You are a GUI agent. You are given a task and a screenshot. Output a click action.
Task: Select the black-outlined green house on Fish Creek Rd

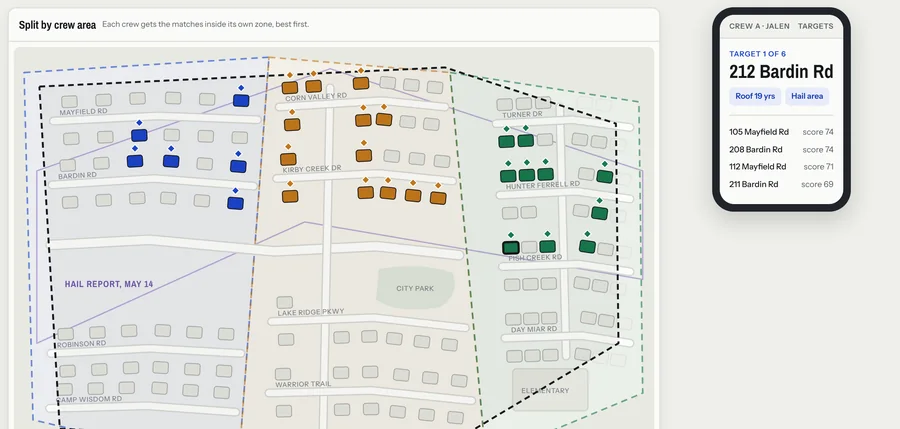pos(511,248)
